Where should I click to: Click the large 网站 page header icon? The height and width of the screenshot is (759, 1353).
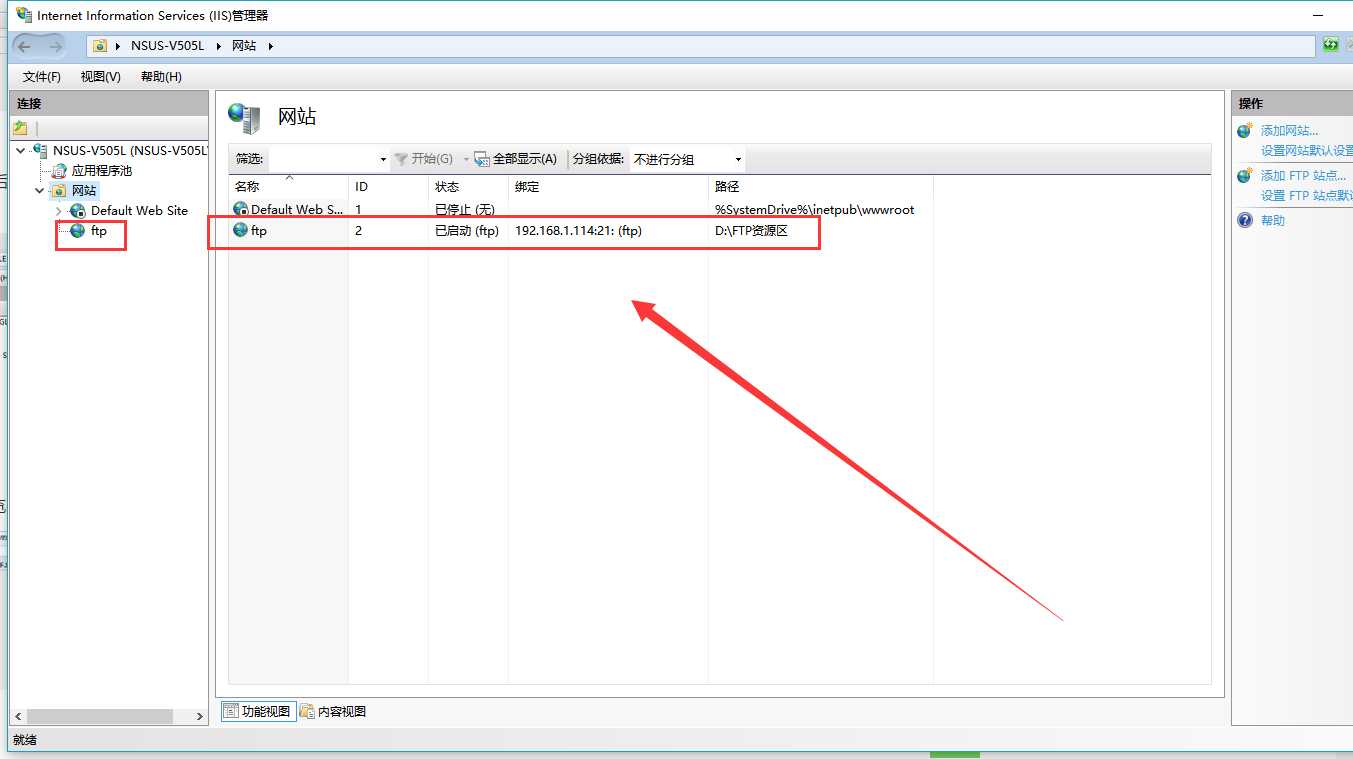pyautogui.click(x=244, y=117)
